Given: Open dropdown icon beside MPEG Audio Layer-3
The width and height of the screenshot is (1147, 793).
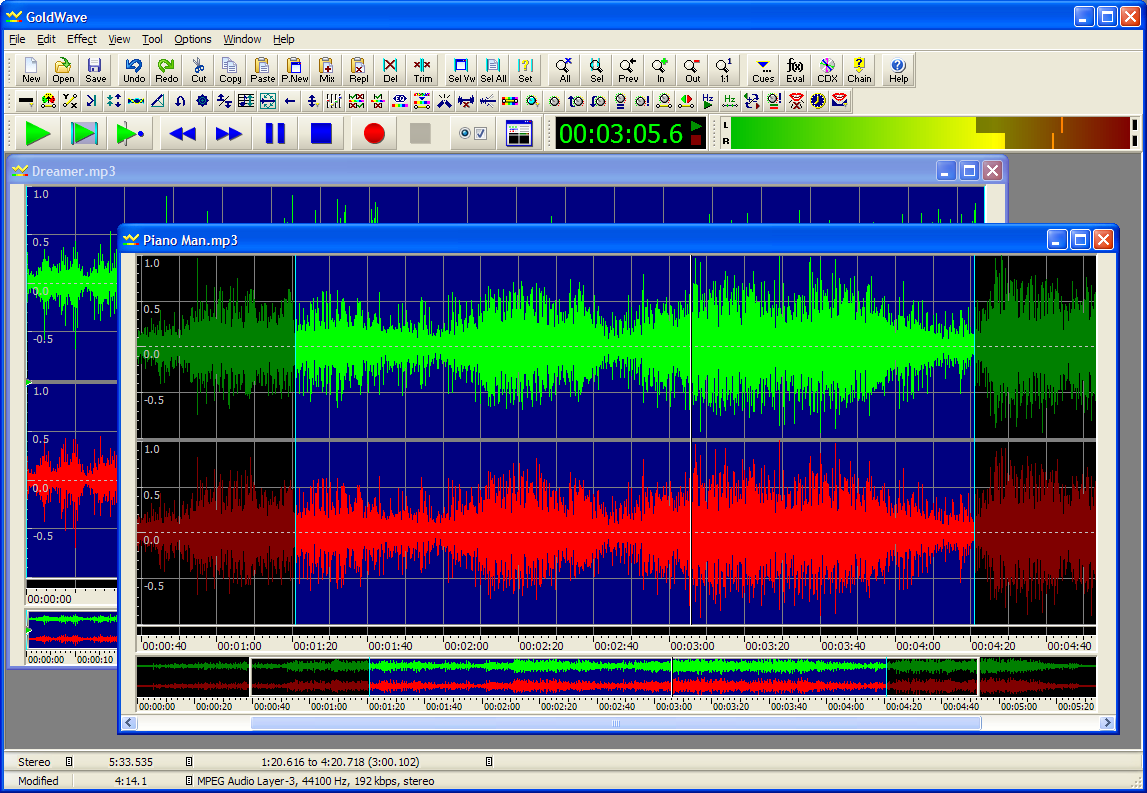Looking at the screenshot, I should pos(189,781).
